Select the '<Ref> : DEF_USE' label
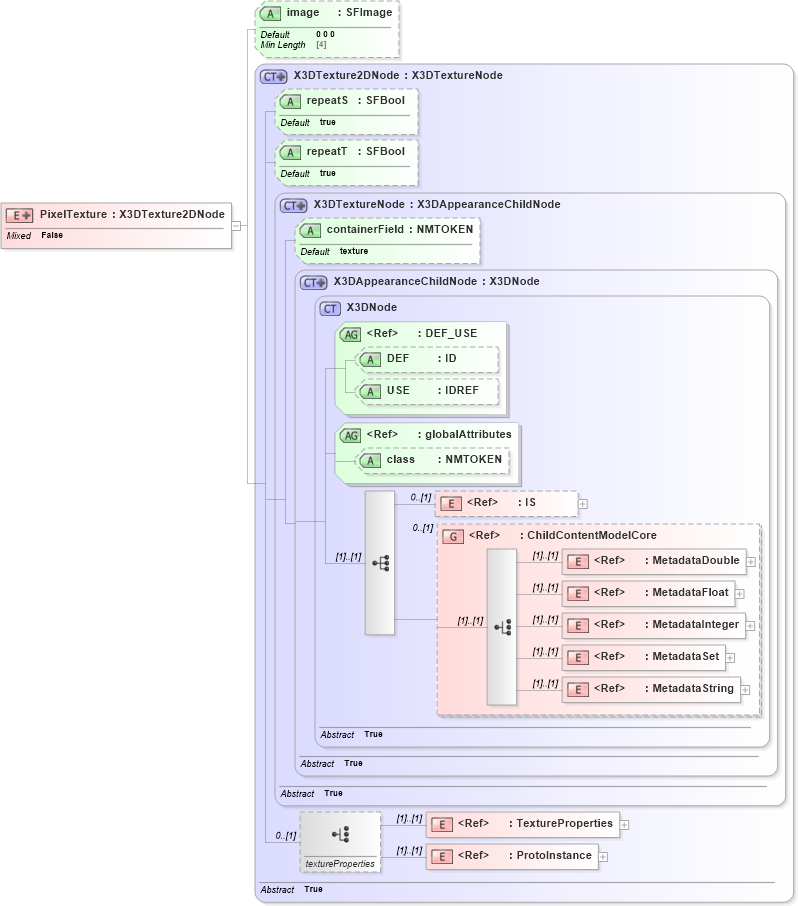Screen dimensions: 798x906 tap(422, 333)
